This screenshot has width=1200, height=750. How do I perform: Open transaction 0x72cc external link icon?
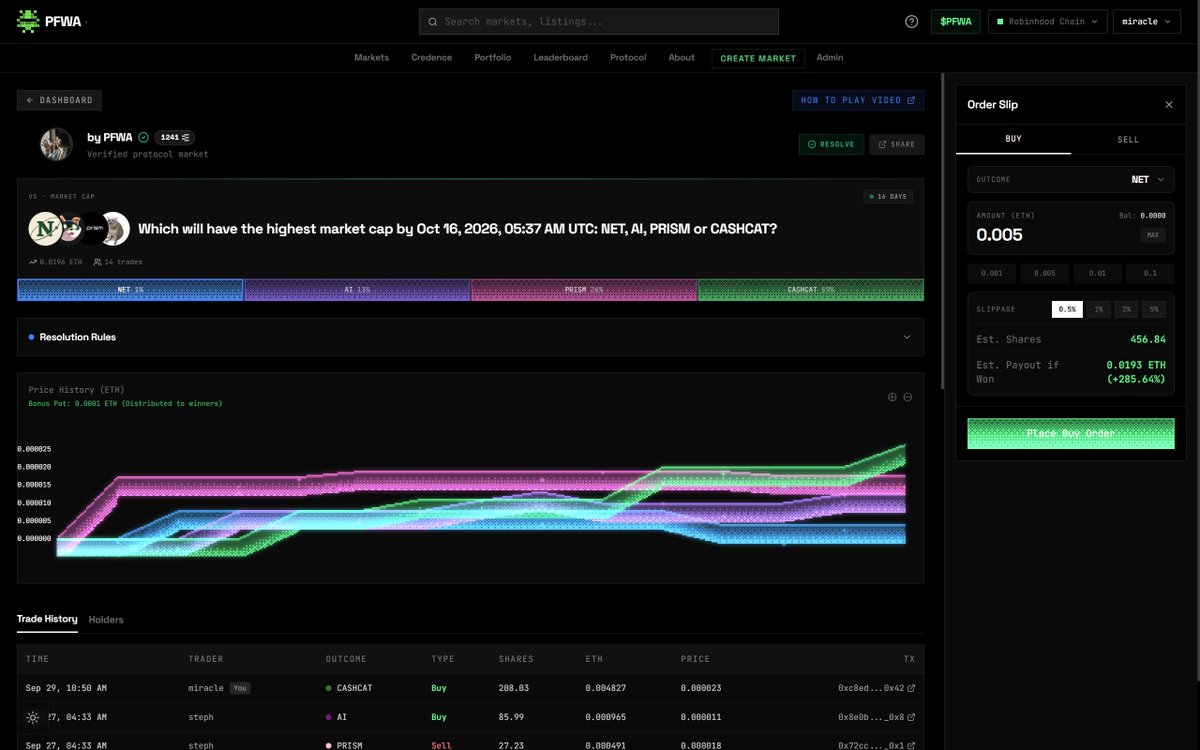910,746
